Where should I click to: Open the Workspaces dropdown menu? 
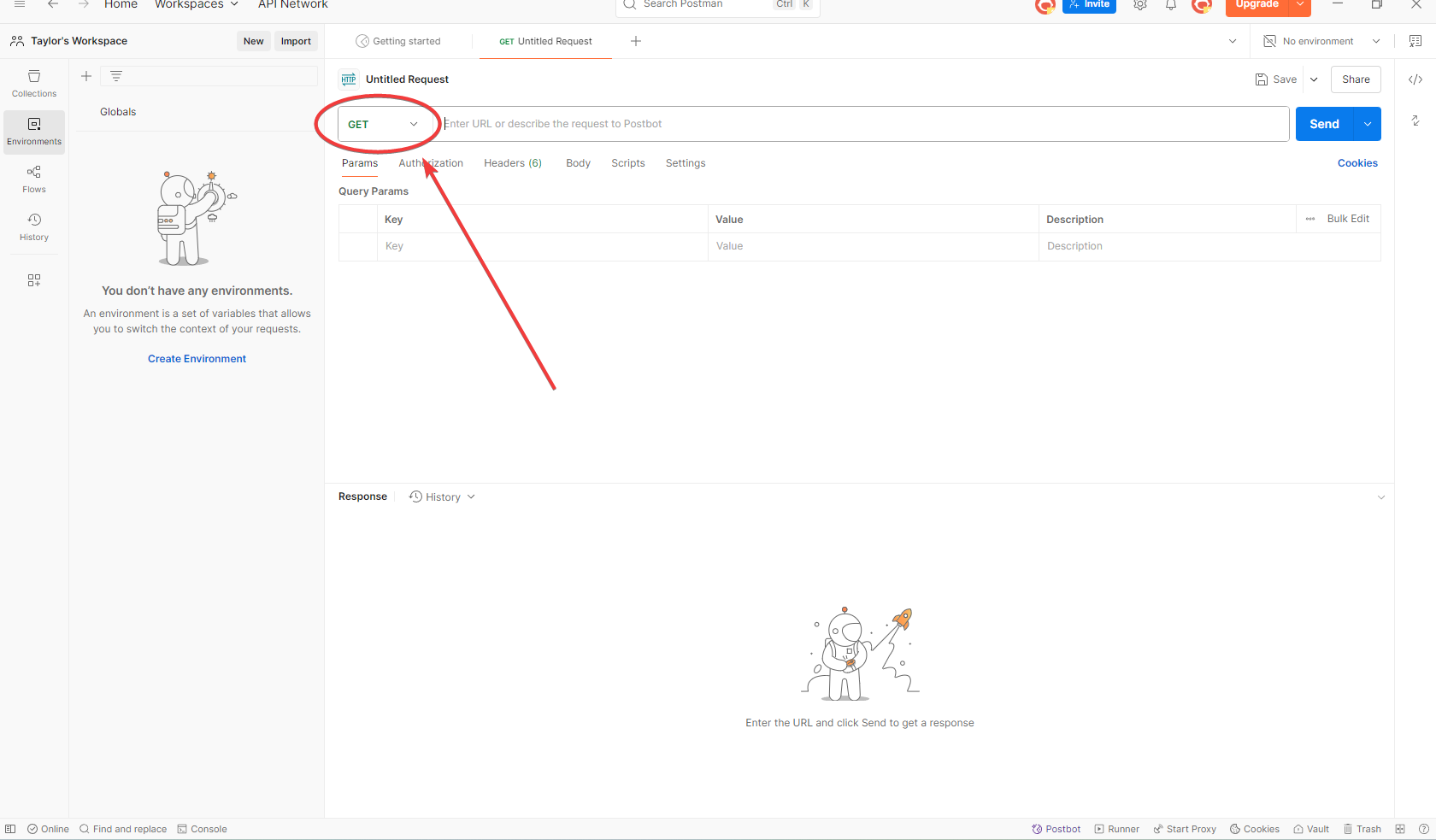click(197, 4)
